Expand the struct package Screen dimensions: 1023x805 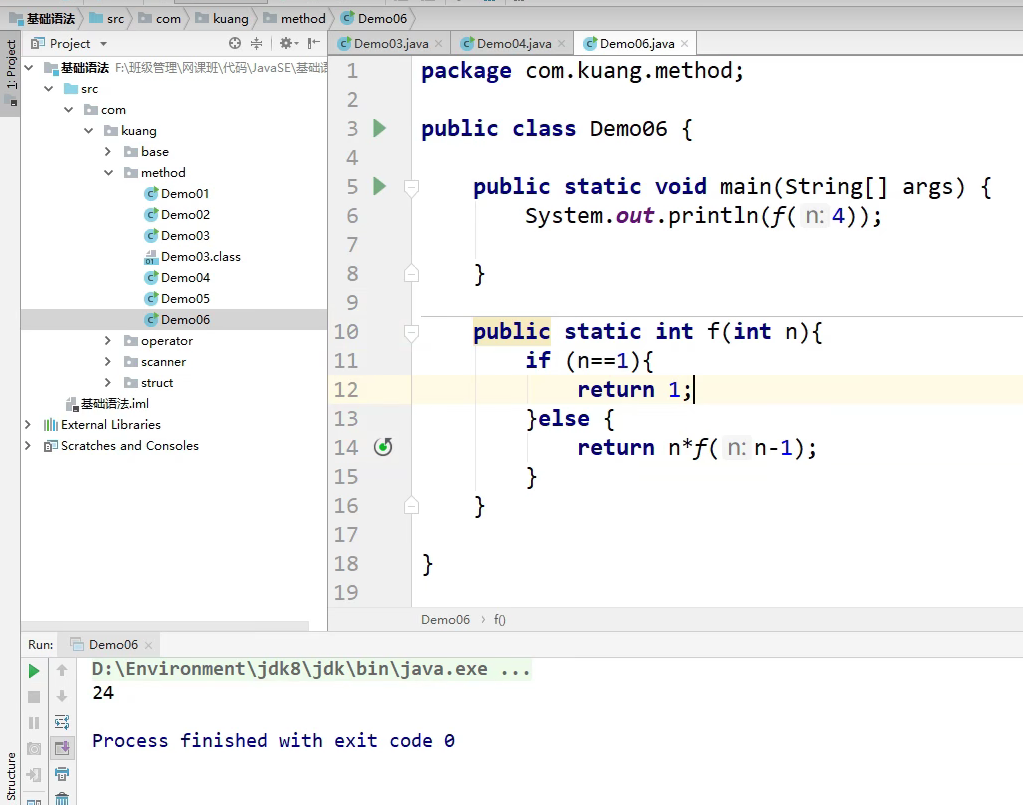click(x=108, y=382)
